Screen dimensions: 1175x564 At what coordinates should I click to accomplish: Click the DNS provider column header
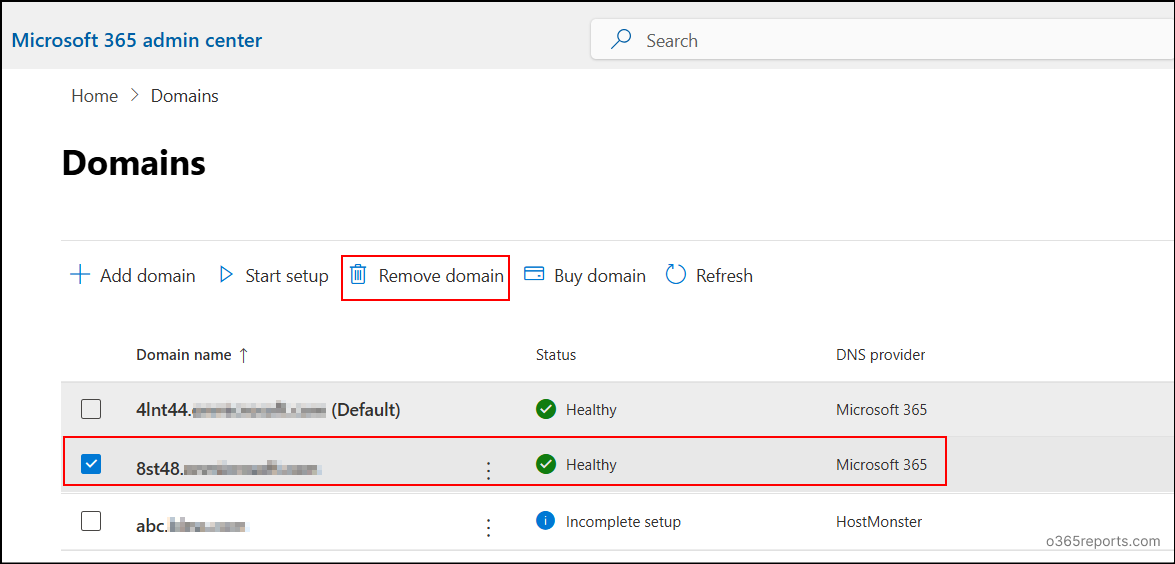tap(880, 355)
